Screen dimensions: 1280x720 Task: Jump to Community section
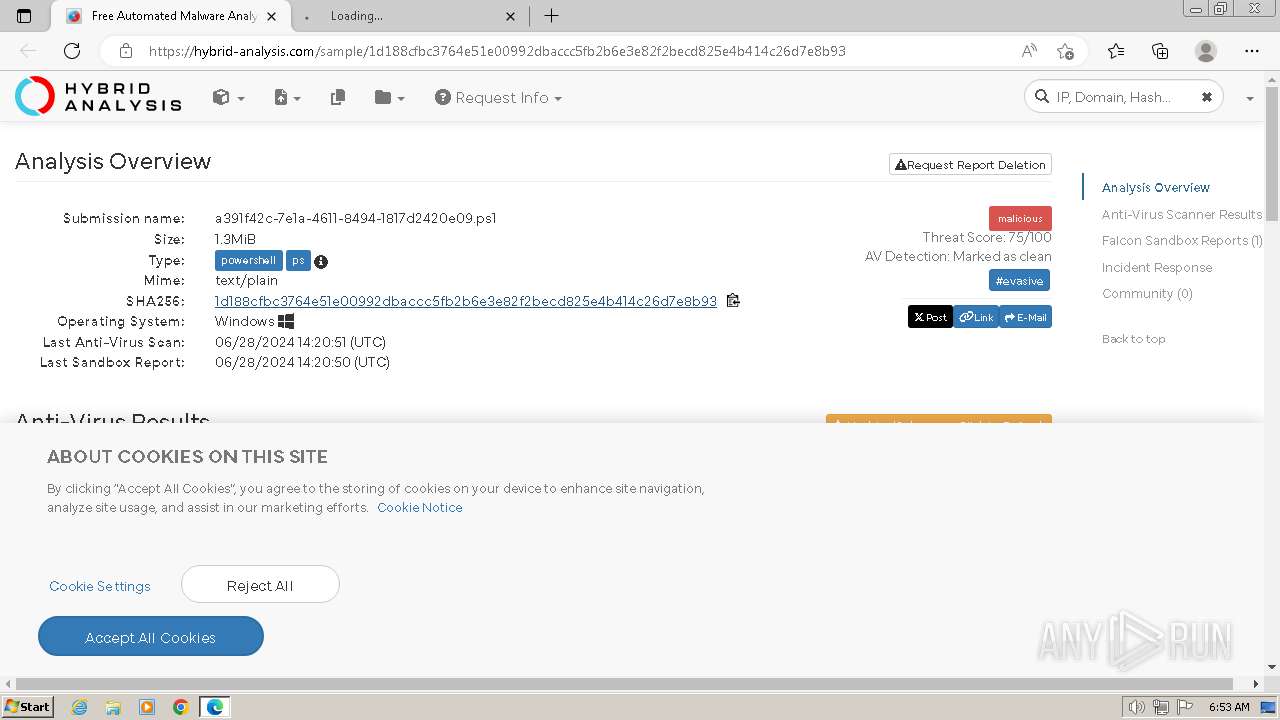click(1147, 293)
